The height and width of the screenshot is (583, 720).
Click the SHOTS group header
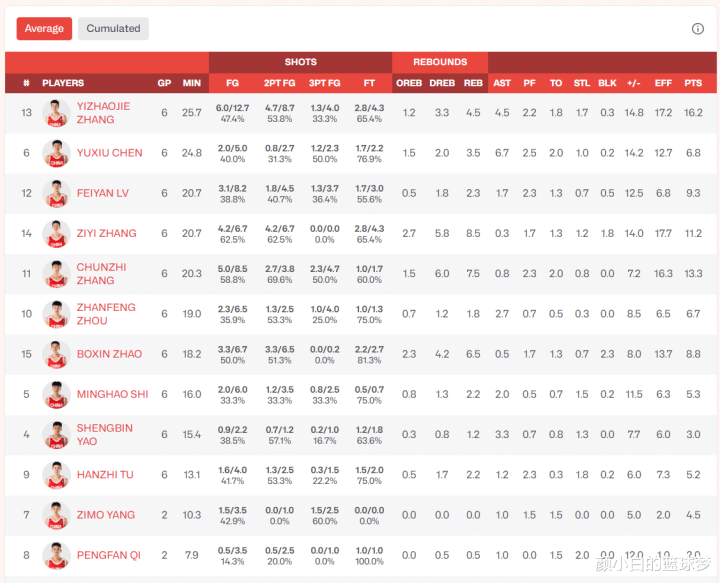point(300,62)
